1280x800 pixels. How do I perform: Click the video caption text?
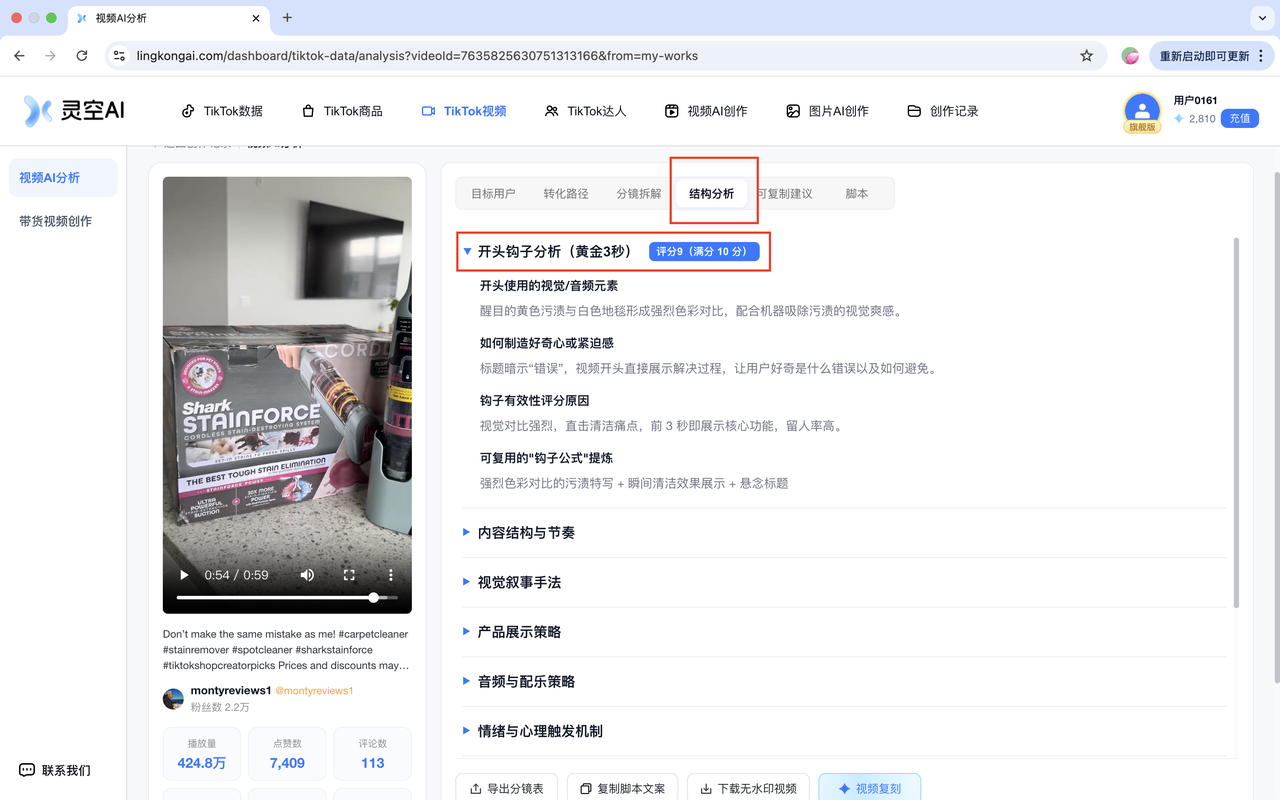[286, 650]
